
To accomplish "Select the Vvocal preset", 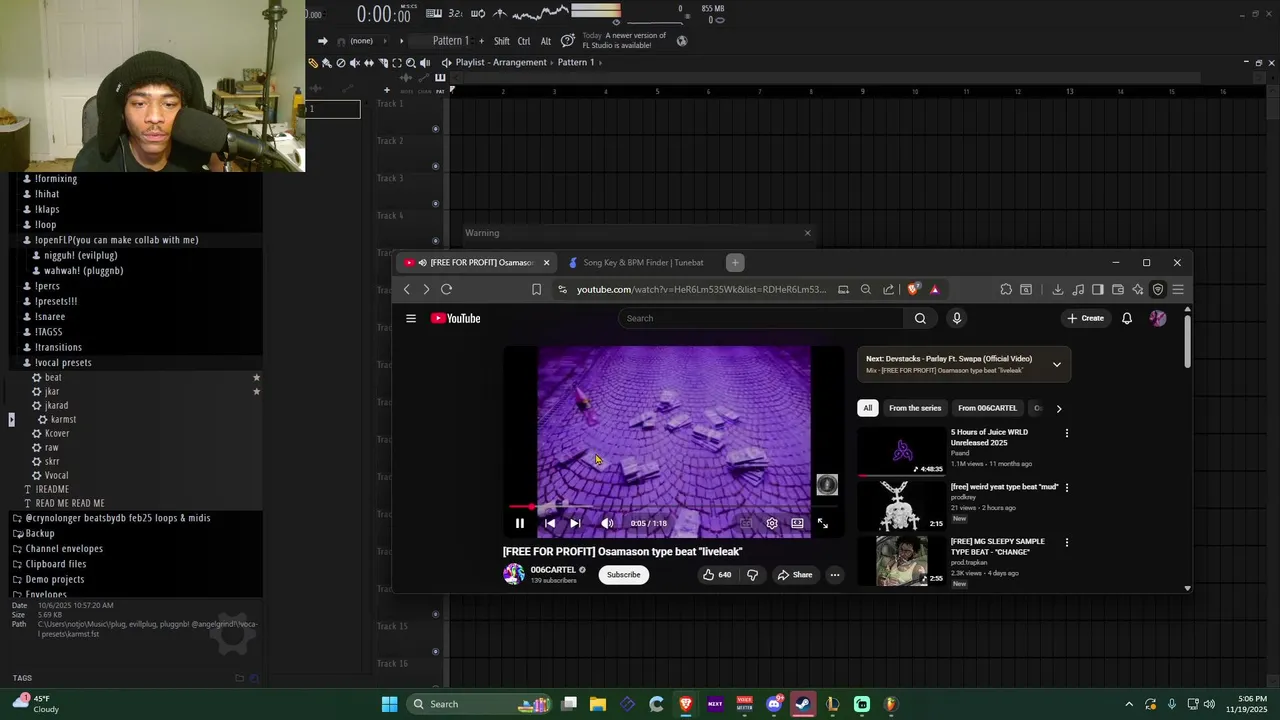I will pos(56,475).
